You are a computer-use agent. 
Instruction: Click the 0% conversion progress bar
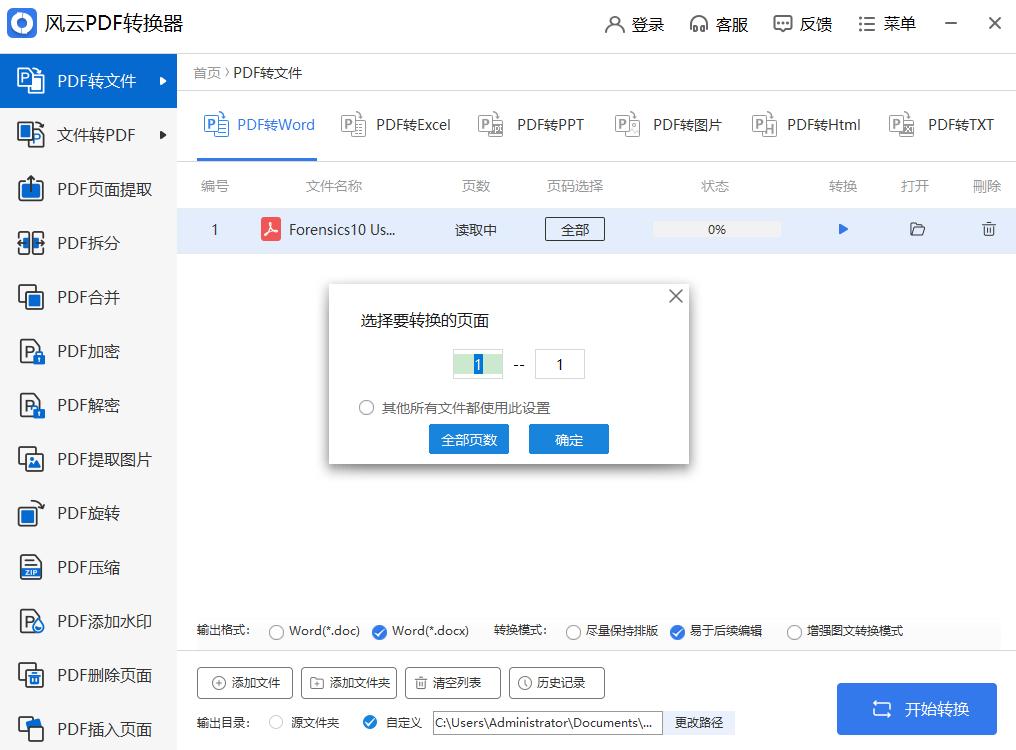[x=716, y=229]
